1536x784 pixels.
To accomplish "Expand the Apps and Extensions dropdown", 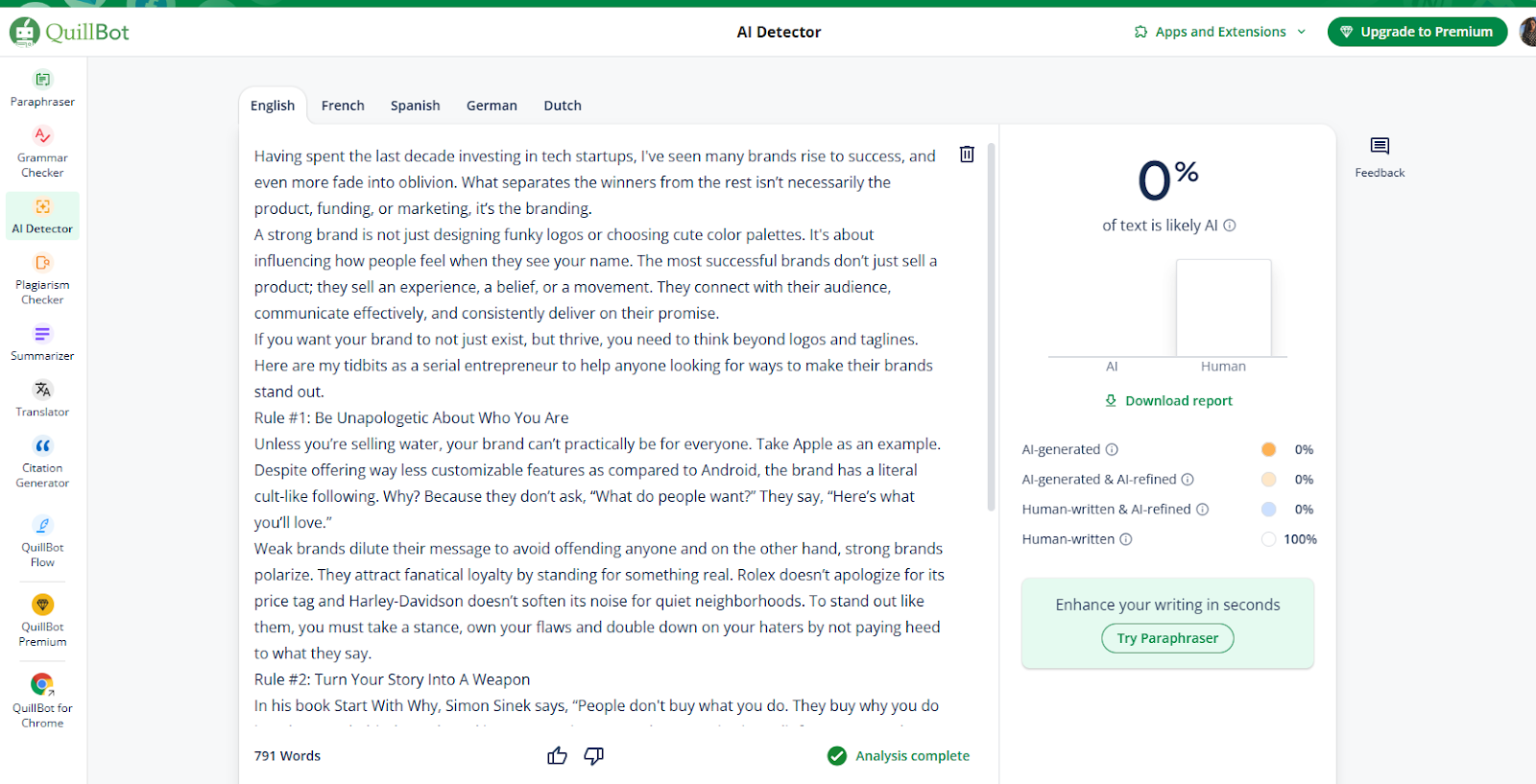I will coord(1220,32).
